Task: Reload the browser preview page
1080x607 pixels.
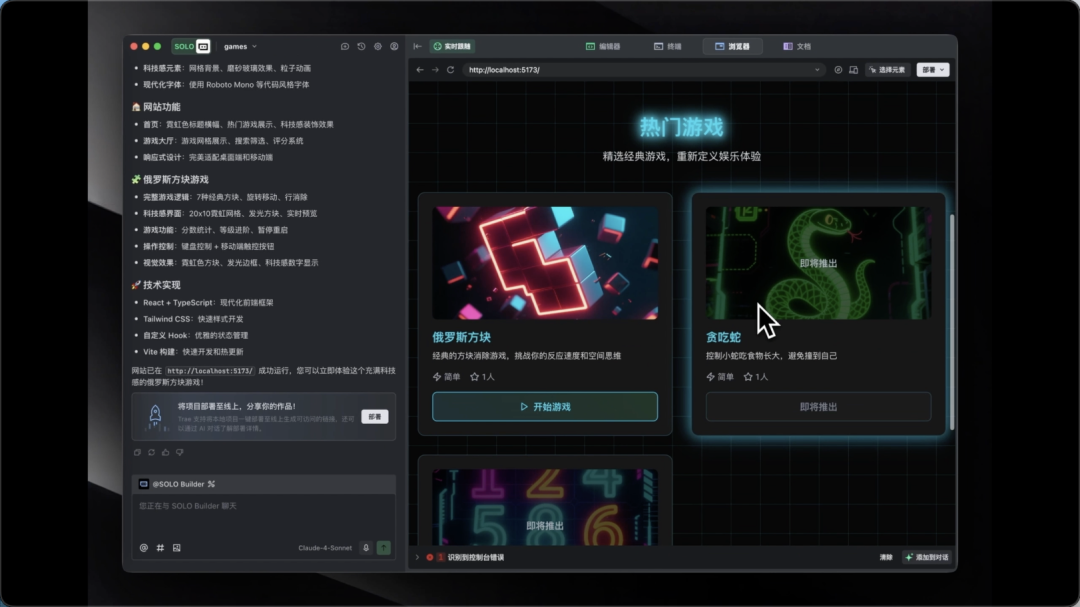Action: coord(450,70)
